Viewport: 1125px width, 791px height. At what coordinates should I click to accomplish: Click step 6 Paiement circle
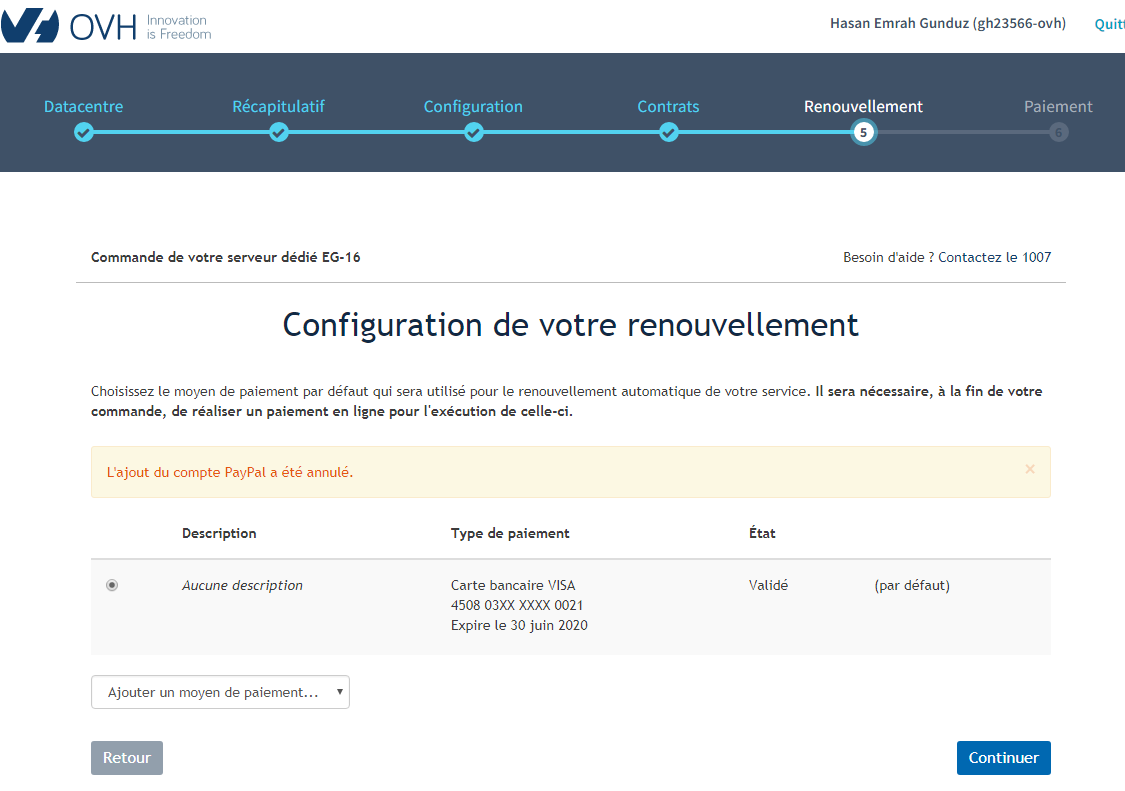point(1058,132)
